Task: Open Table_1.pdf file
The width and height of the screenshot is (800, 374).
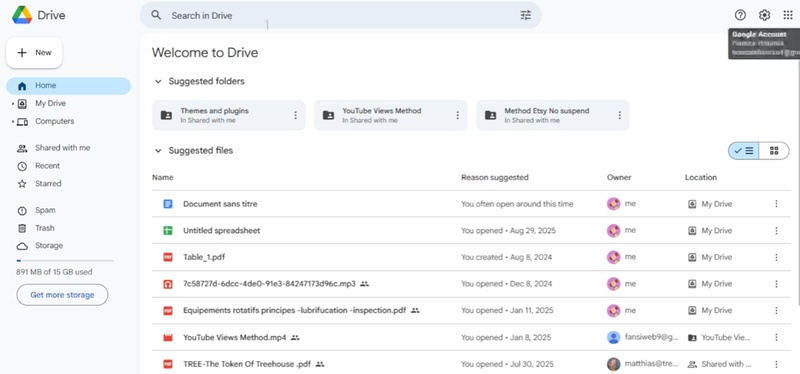Action: 204,257
